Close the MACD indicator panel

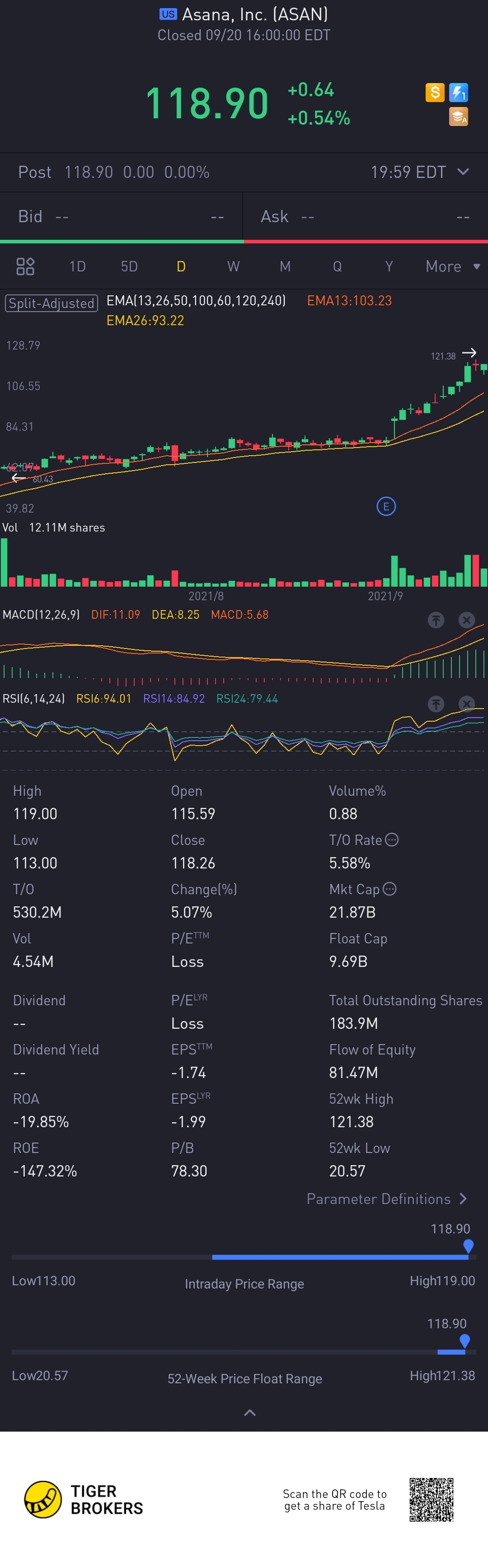tap(466, 620)
